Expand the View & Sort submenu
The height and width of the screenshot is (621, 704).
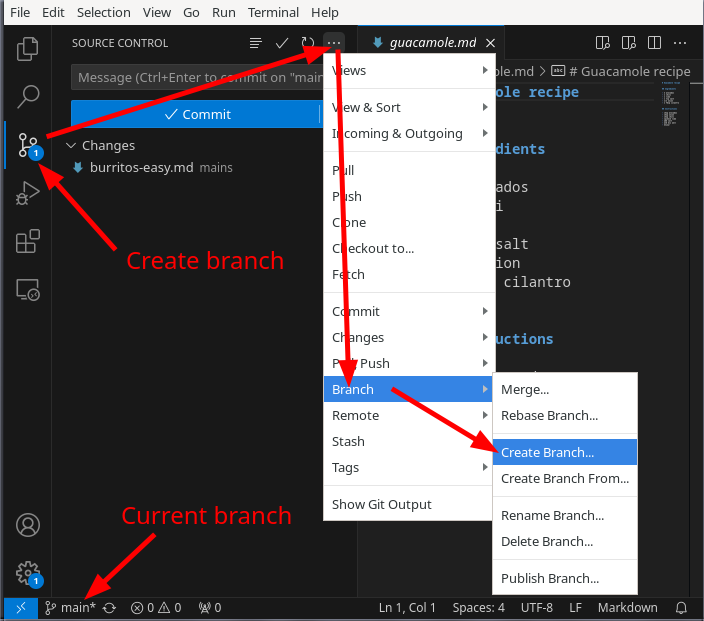tap(409, 107)
